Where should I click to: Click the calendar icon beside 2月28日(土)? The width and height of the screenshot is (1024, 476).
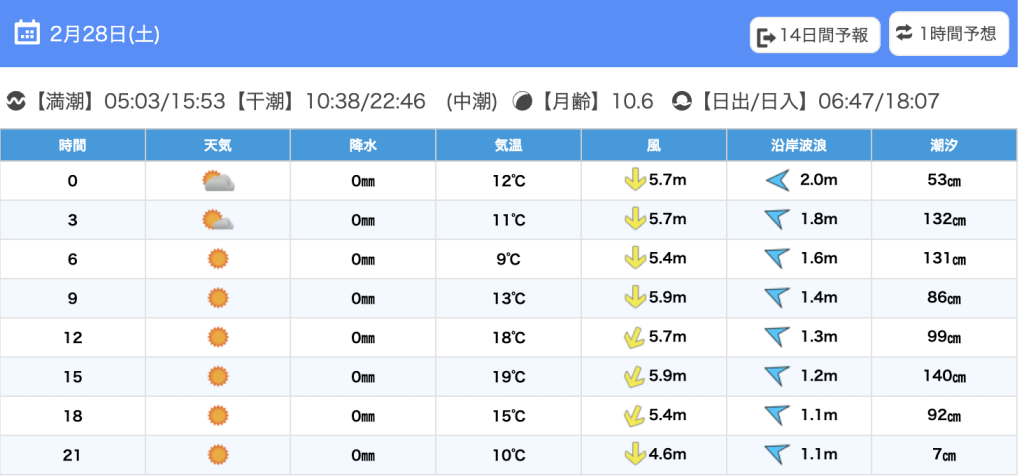tap(27, 33)
